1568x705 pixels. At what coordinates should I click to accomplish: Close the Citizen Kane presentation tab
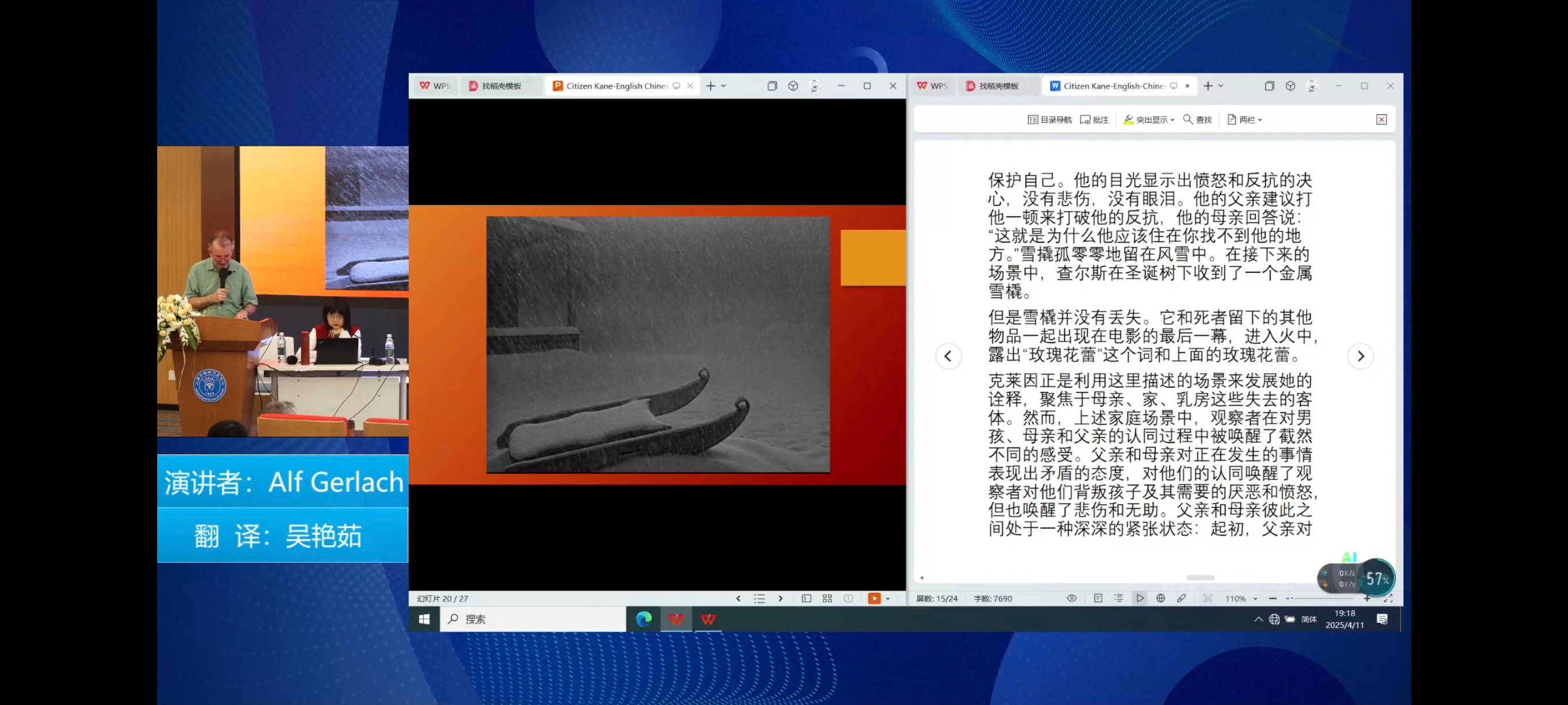[690, 86]
